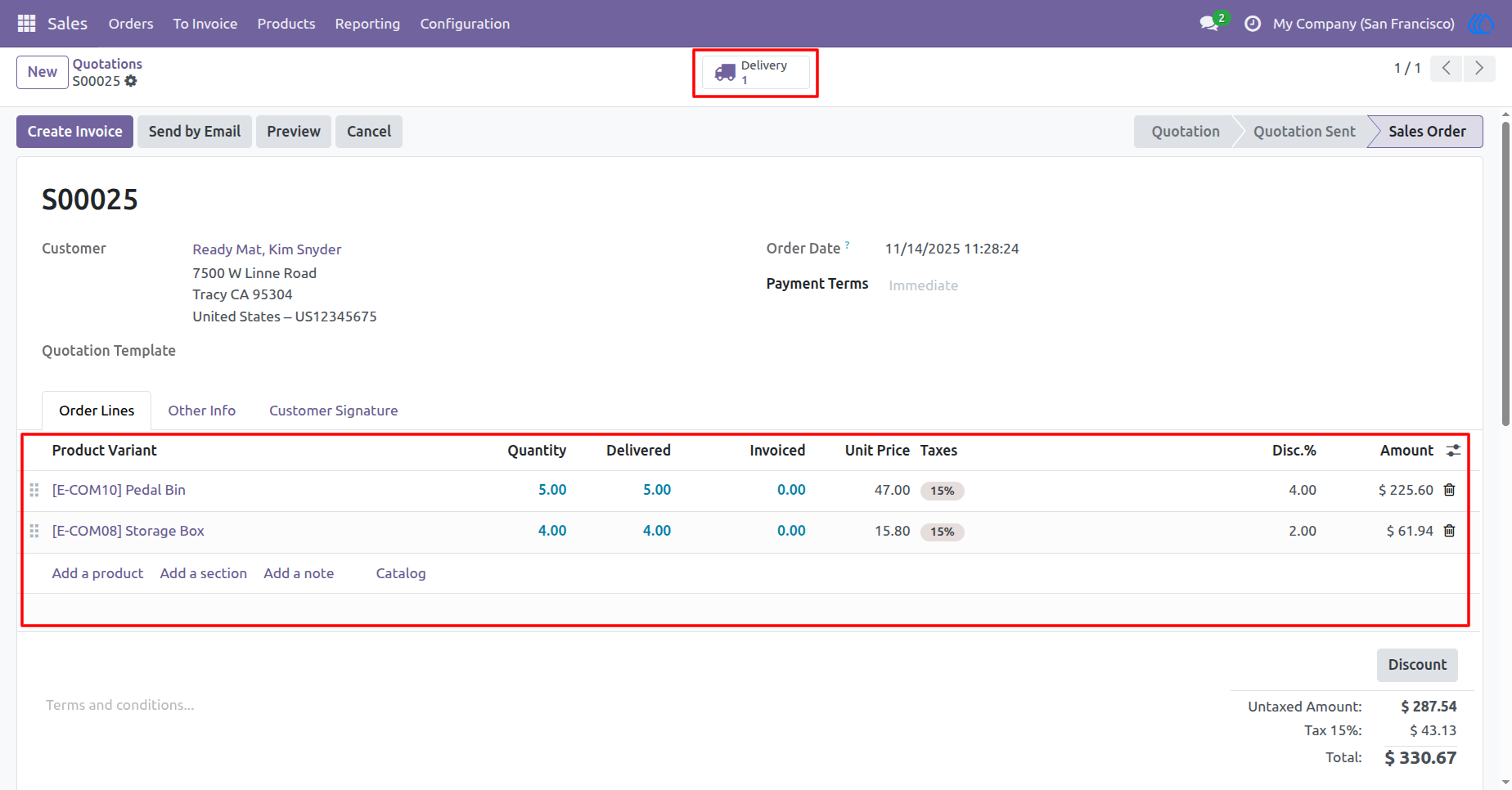Apply a Discount to the order
The image size is (1512, 790).
(1417, 665)
